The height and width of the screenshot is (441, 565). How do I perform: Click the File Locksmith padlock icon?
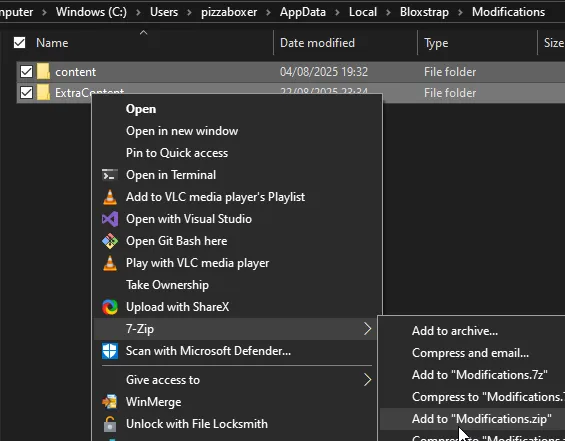click(110, 424)
